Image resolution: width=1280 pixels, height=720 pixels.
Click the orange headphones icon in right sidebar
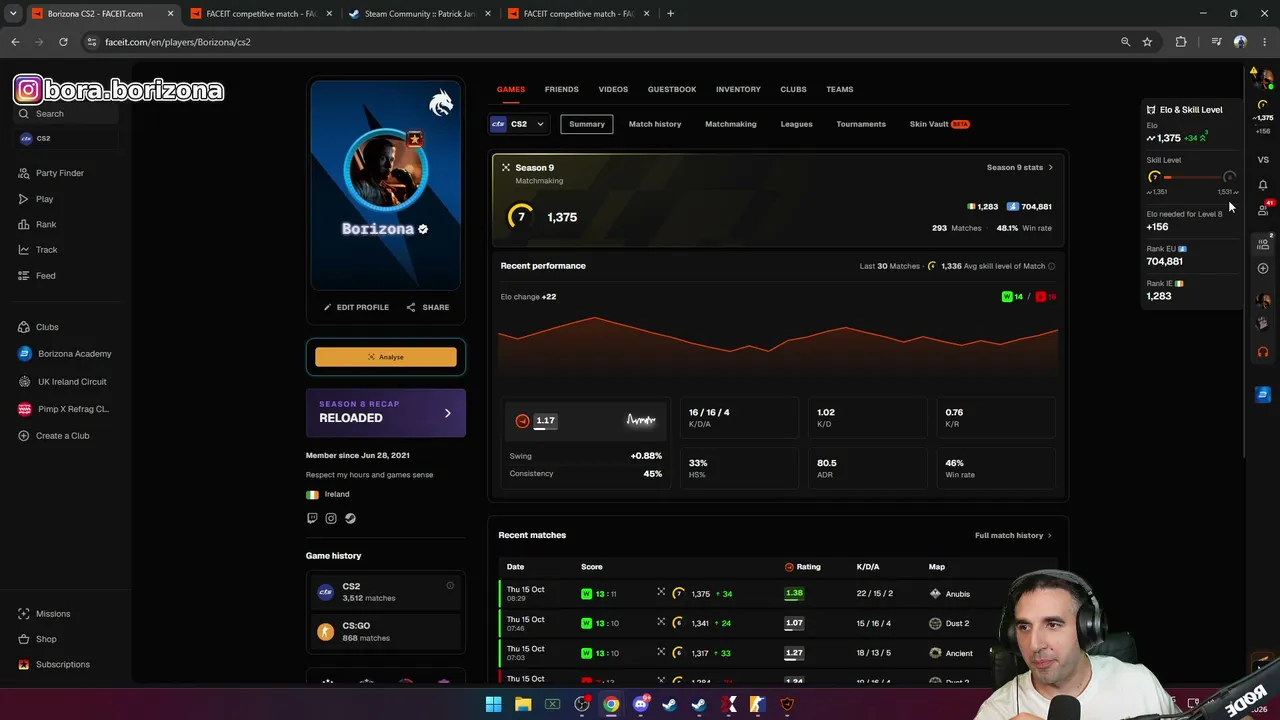pos(1263,352)
